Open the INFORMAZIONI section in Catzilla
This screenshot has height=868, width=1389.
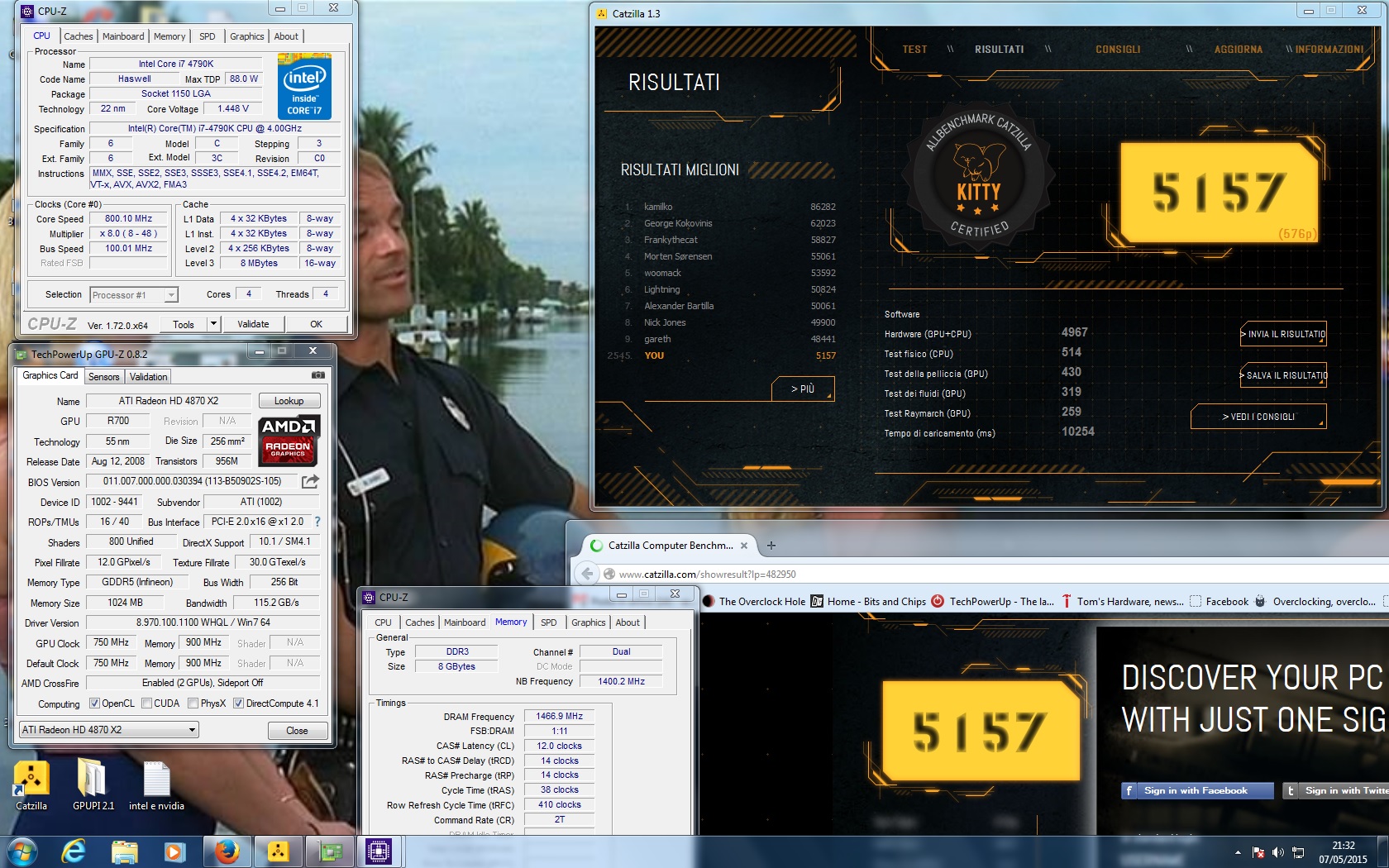tap(1329, 50)
